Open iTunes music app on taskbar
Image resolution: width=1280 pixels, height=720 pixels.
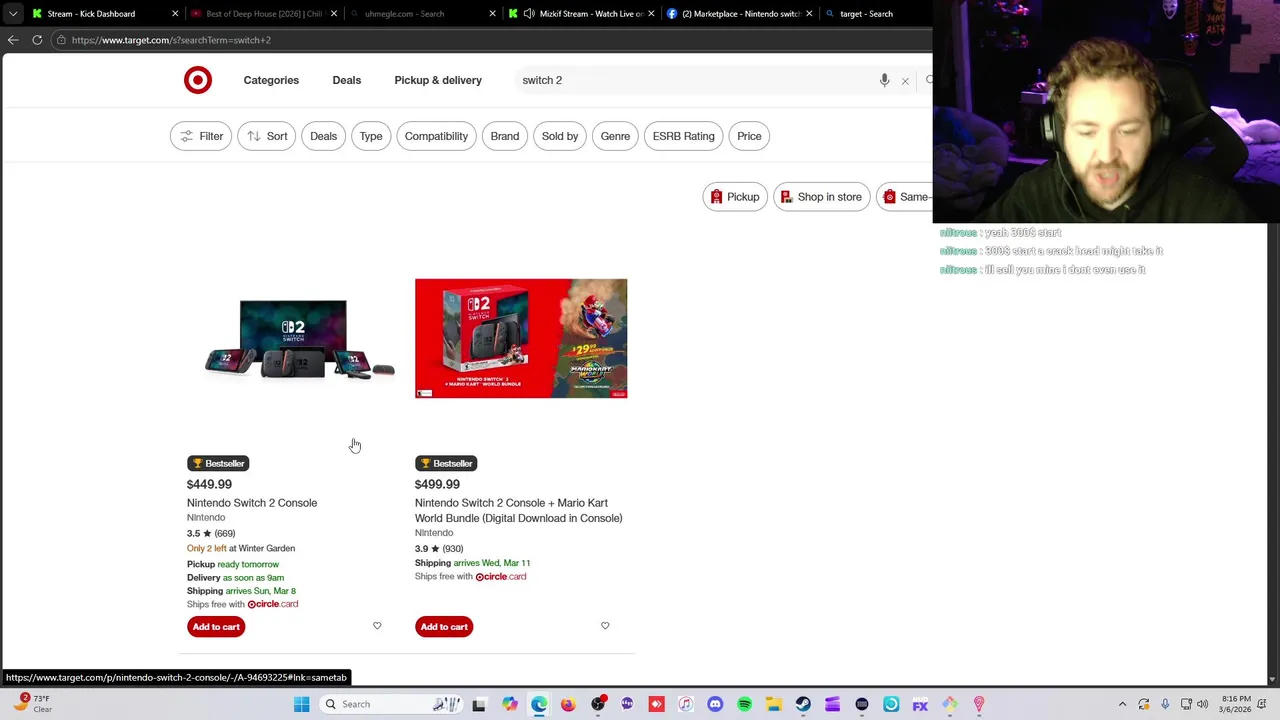tap(686, 704)
